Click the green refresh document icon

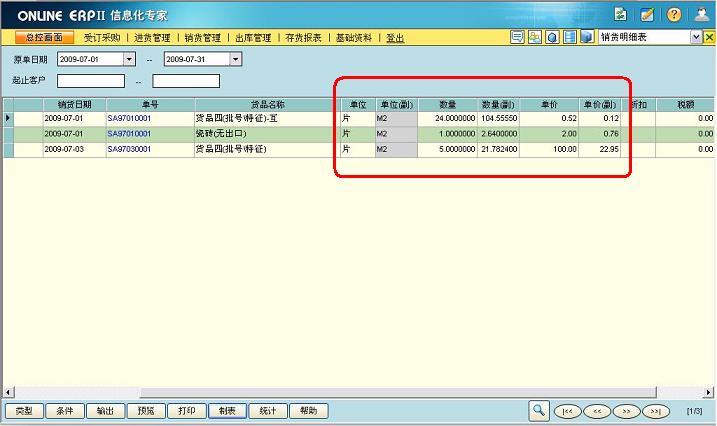click(x=620, y=15)
